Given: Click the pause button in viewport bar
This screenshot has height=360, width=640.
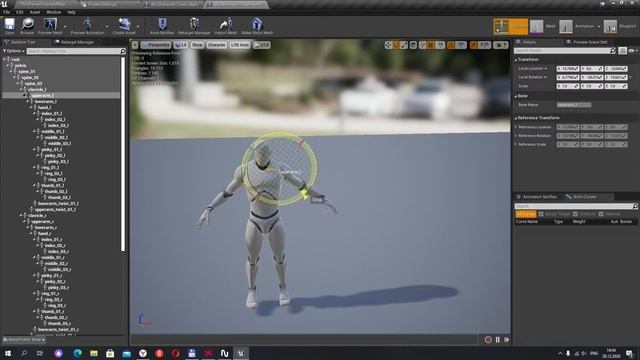Looking at the screenshot, I should 498,340.
